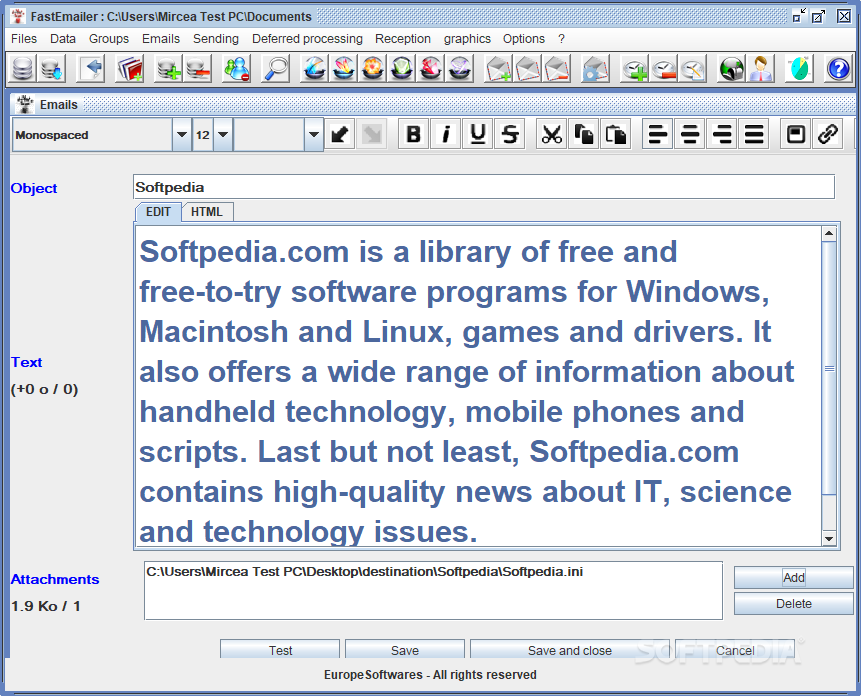Click the scrollbar down arrow in text area
The width and height of the screenshot is (861, 696).
(x=829, y=538)
